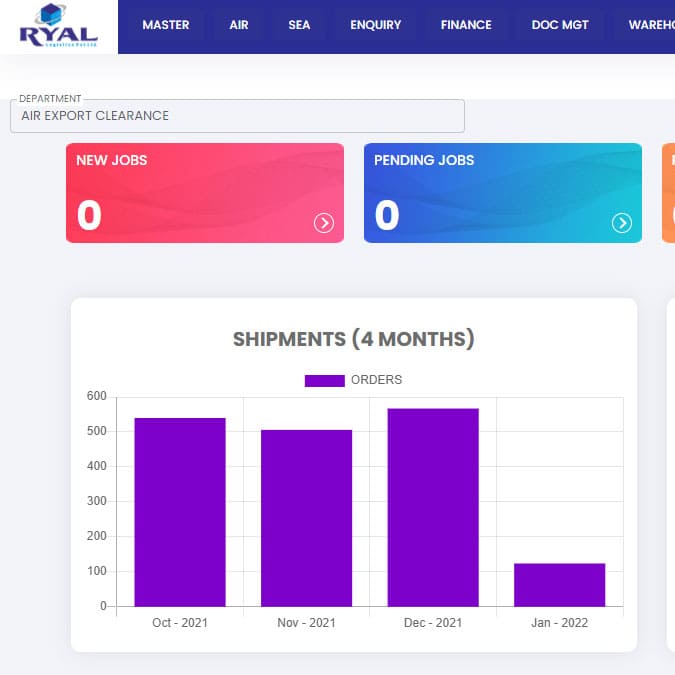Image resolution: width=675 pixels, height=675 pixels.
Task: Click the Shipments (4 Months) chart title
Action: coord(354,339)
